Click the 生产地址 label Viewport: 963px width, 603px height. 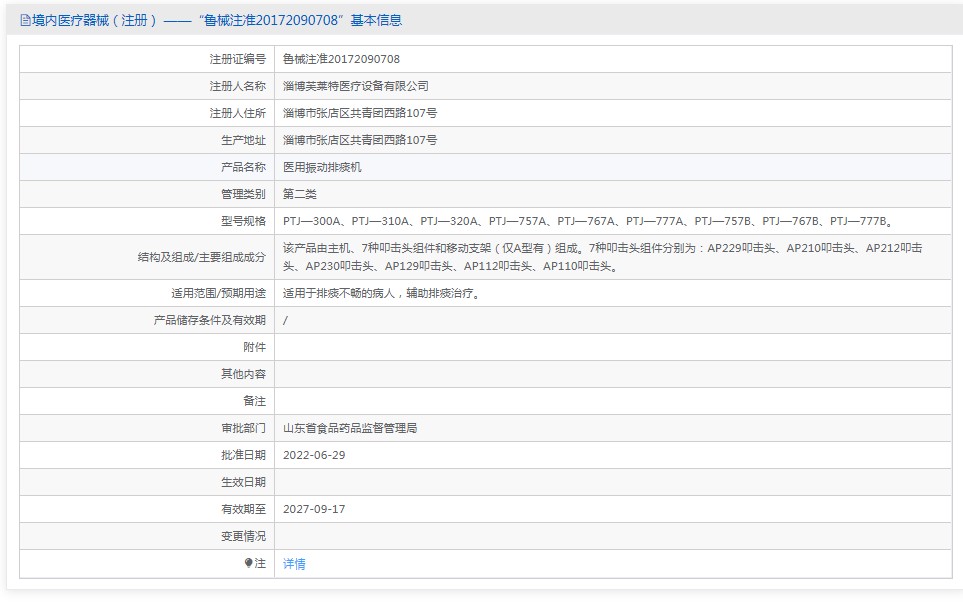pyautogui.click(x=243, y=140)
